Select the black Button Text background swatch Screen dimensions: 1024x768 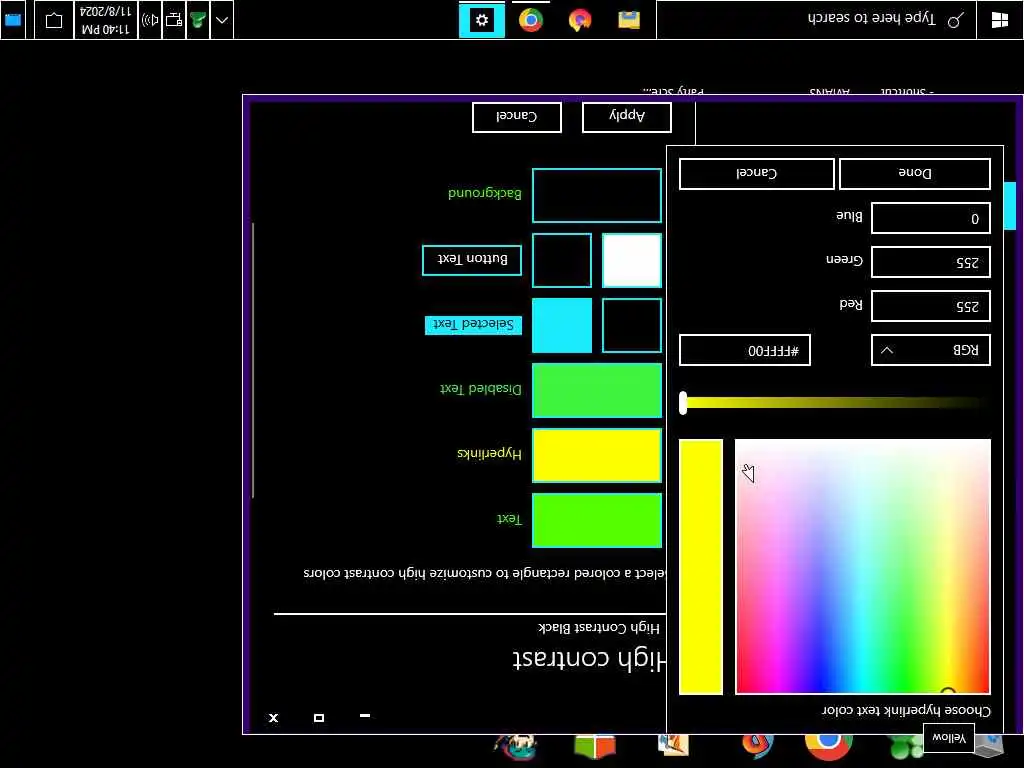[562, 260]
